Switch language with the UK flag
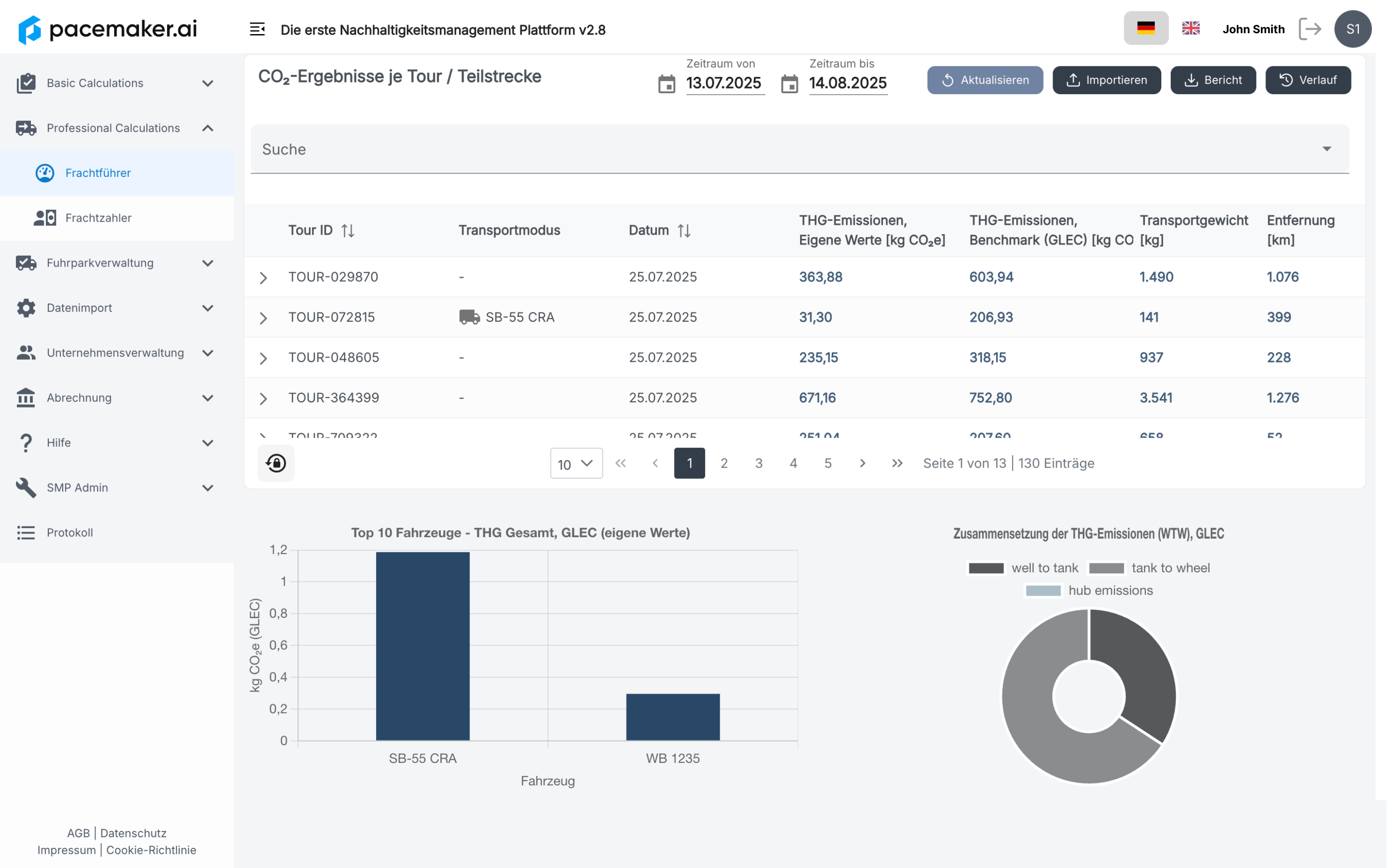Screen dimensions: 1387x868 1190,28
